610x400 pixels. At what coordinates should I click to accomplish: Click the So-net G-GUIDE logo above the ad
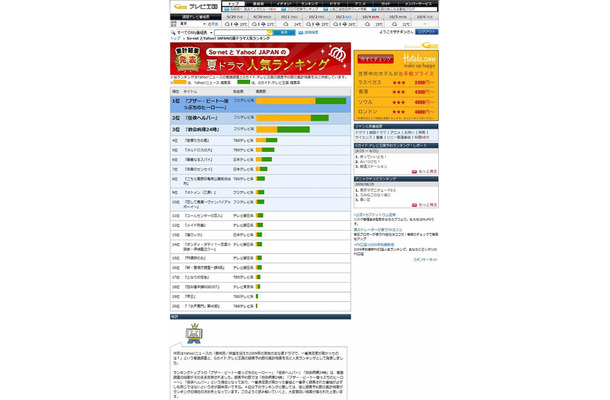click(x=421, y=46)
